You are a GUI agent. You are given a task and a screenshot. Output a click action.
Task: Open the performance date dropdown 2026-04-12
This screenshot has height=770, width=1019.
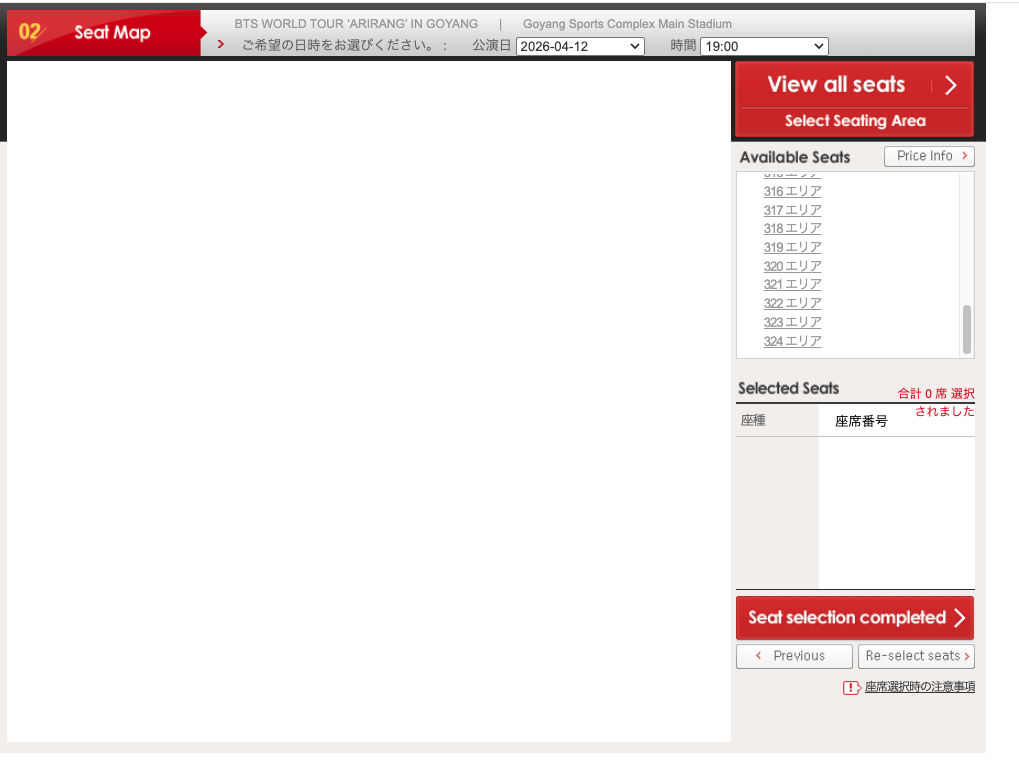click(580, 46)
